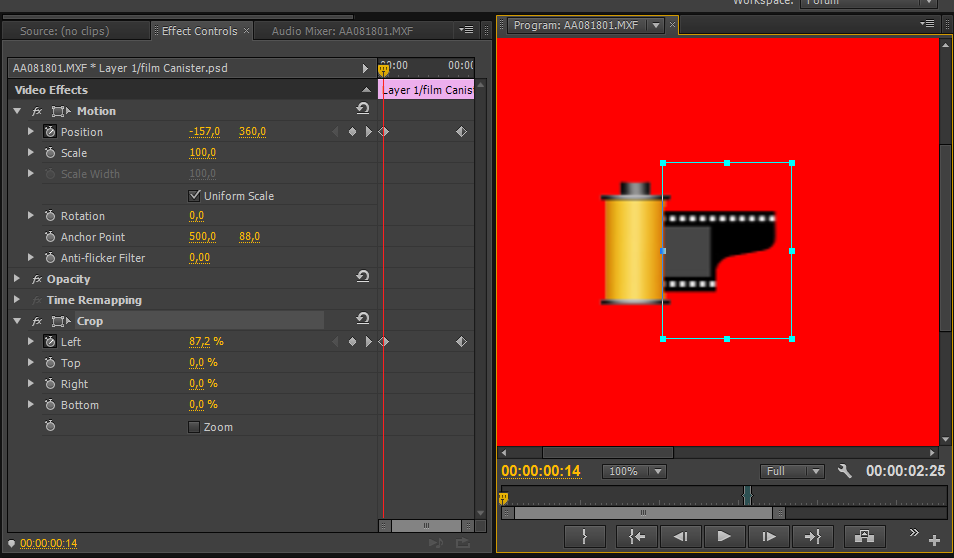Expand the Opacity effect properties
This screenshot has height=558, width=954.
17,279
